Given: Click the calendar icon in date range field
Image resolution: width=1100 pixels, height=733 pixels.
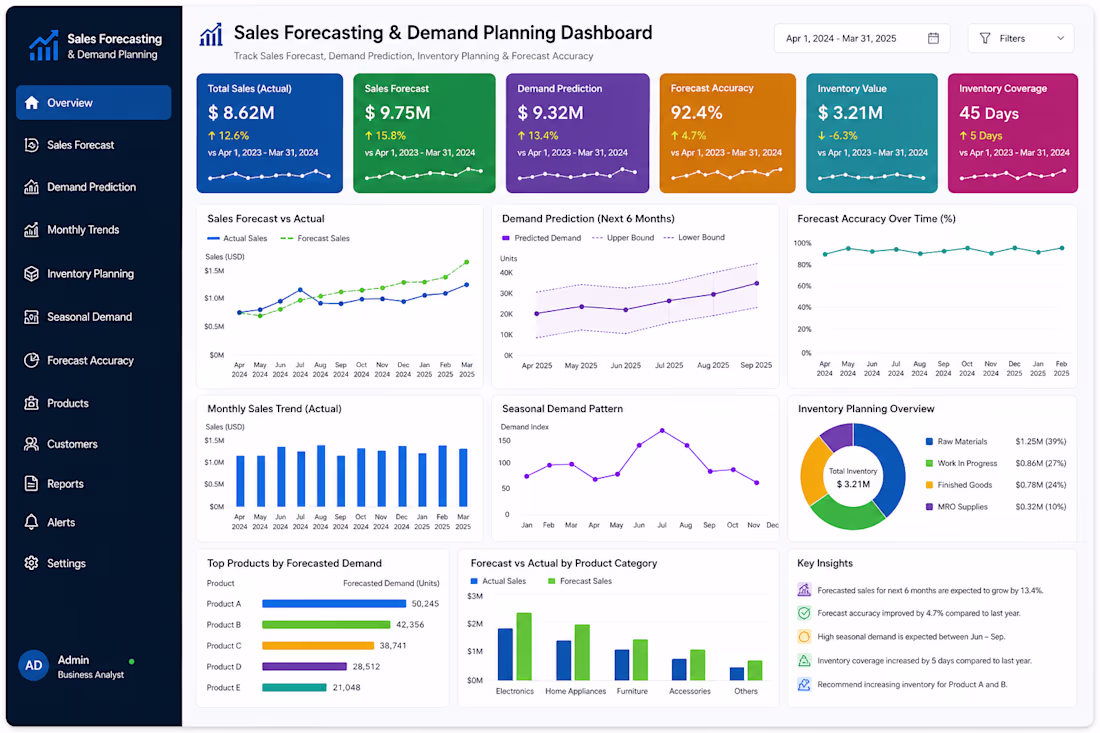Looking at the screenshot, I should point(933,39).
